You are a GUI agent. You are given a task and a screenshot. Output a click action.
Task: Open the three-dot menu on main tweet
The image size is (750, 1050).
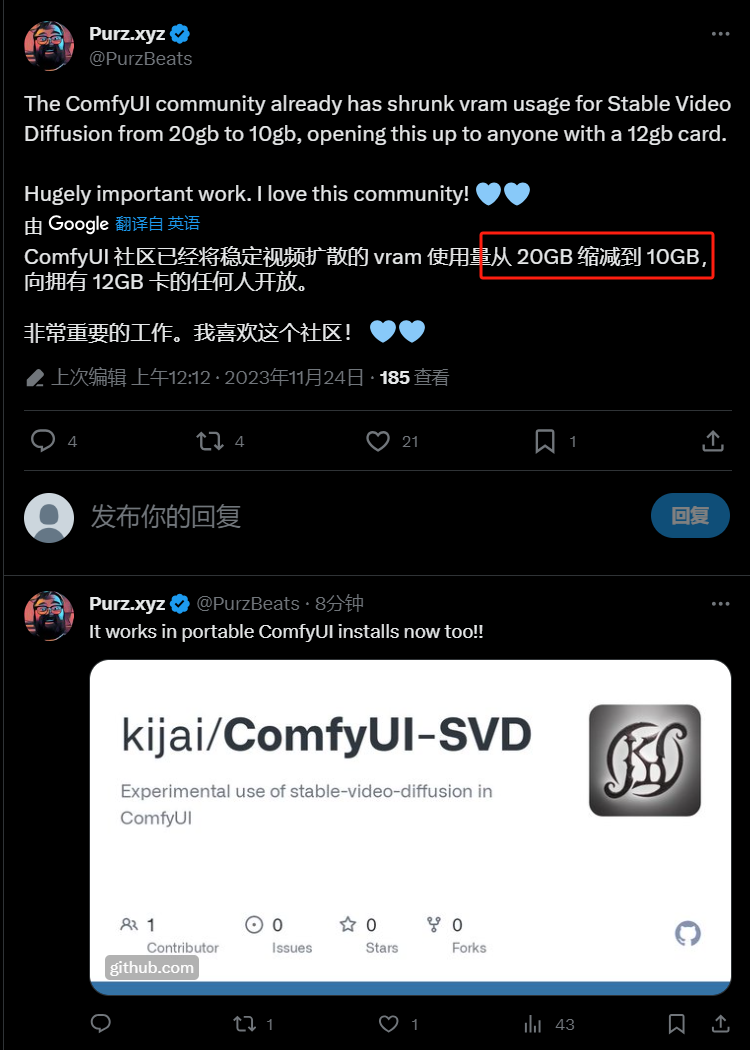click(x=720, y=34)
